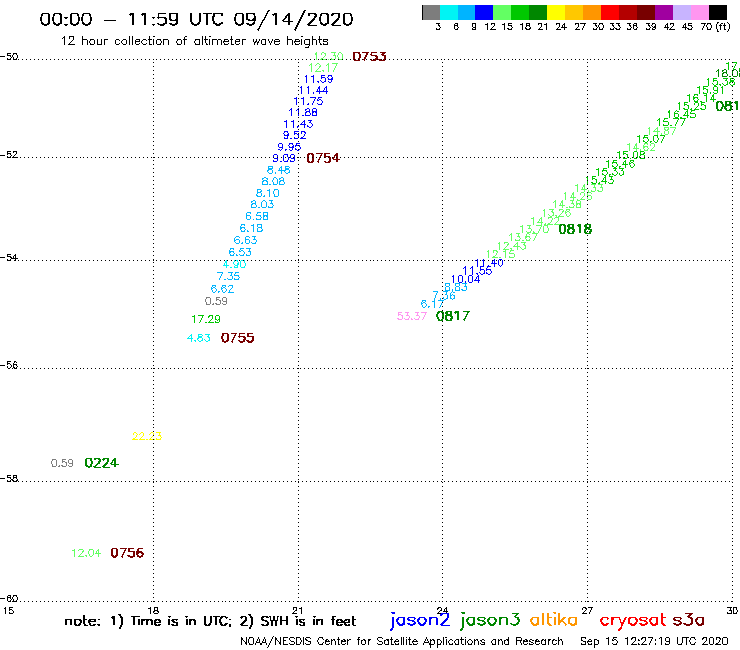Viewport: 740px width, 650px height.
Task: Click the 18 longitude axis label
Action: [x=153, y=610]
